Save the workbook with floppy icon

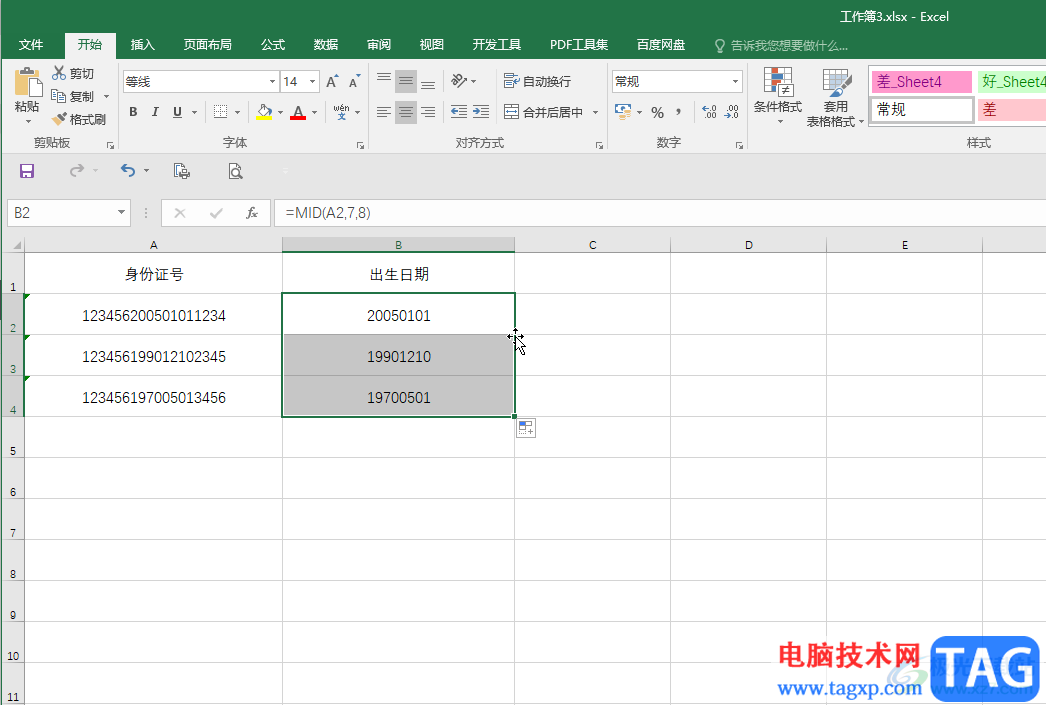coord(27,171)
